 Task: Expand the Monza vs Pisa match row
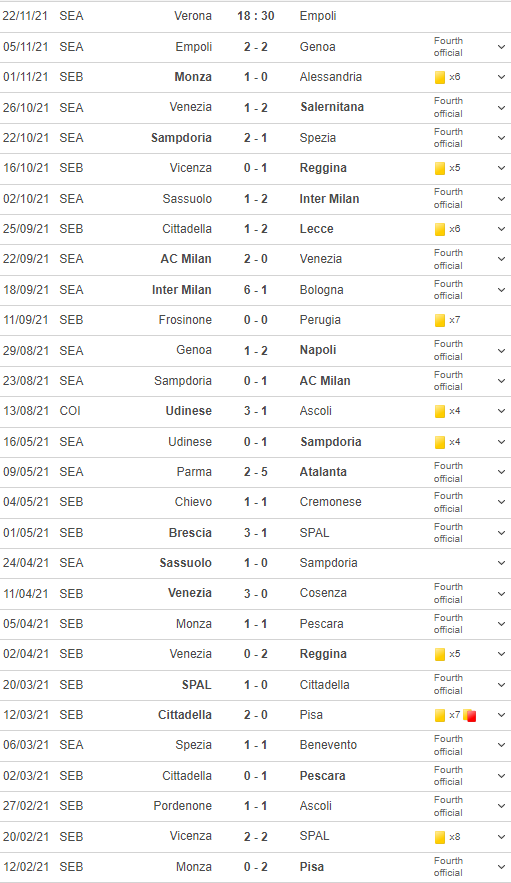click(x=501, y=867)
